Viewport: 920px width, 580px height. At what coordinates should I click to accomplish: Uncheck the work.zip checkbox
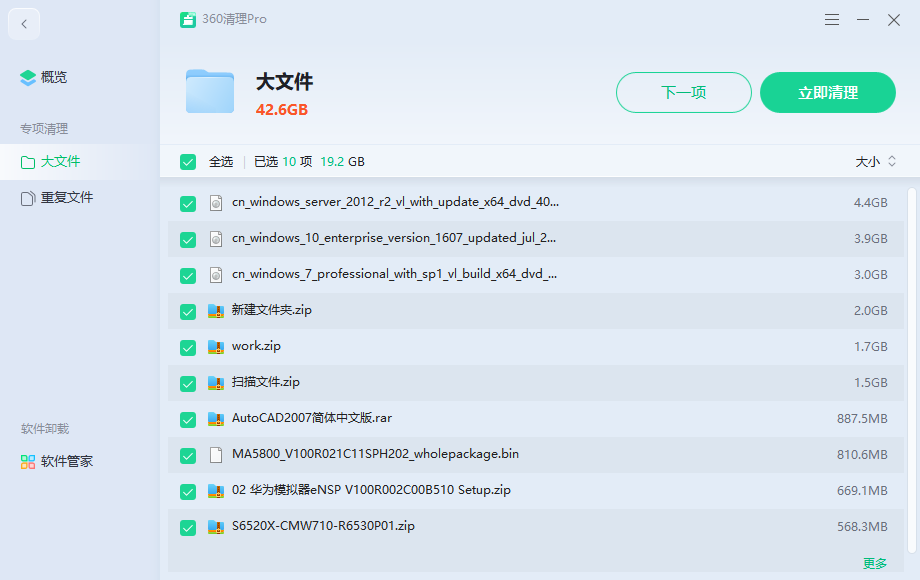click(x=188, y=347)
